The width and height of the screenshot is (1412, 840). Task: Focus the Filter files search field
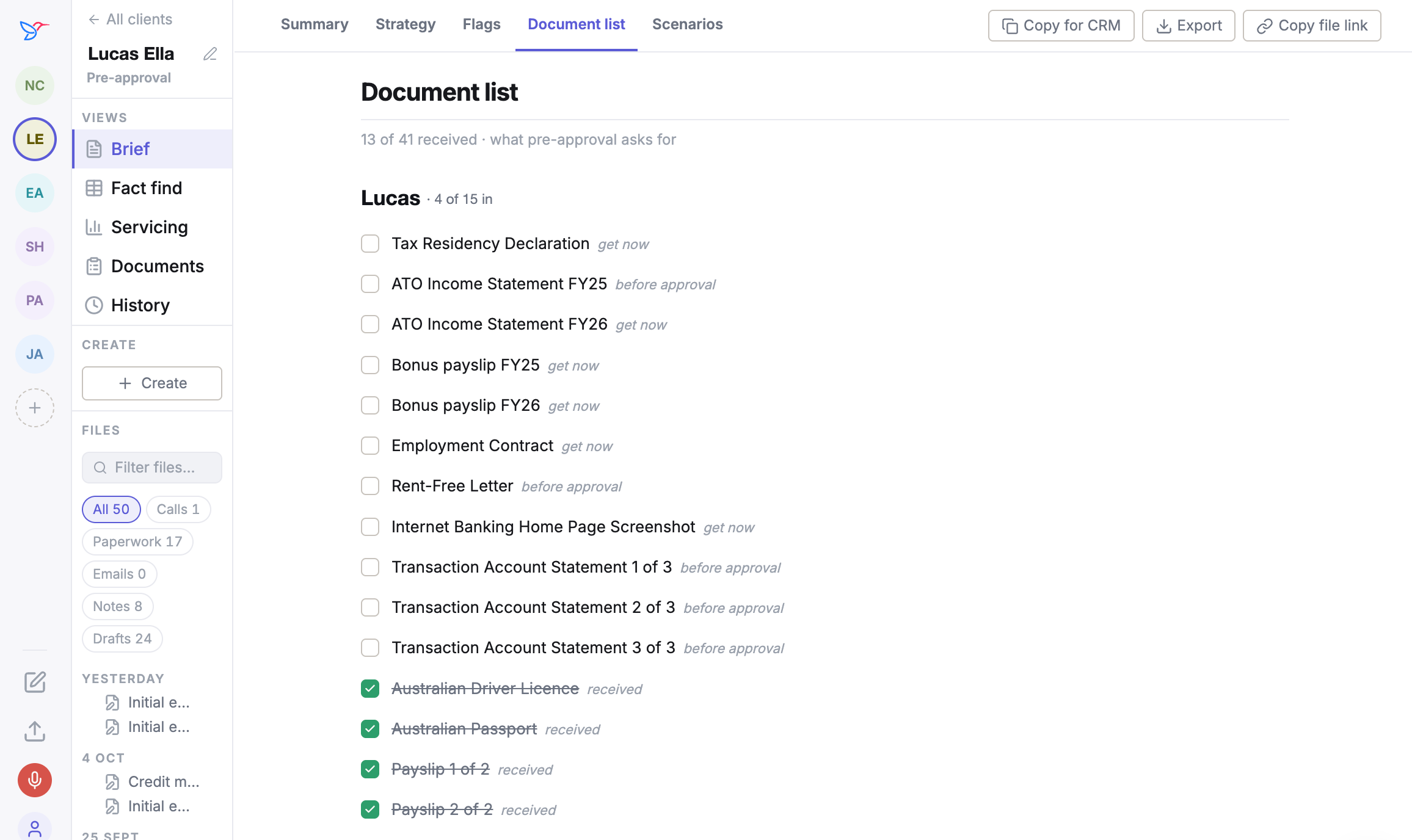pyautogui.click(x=152, y=468)
